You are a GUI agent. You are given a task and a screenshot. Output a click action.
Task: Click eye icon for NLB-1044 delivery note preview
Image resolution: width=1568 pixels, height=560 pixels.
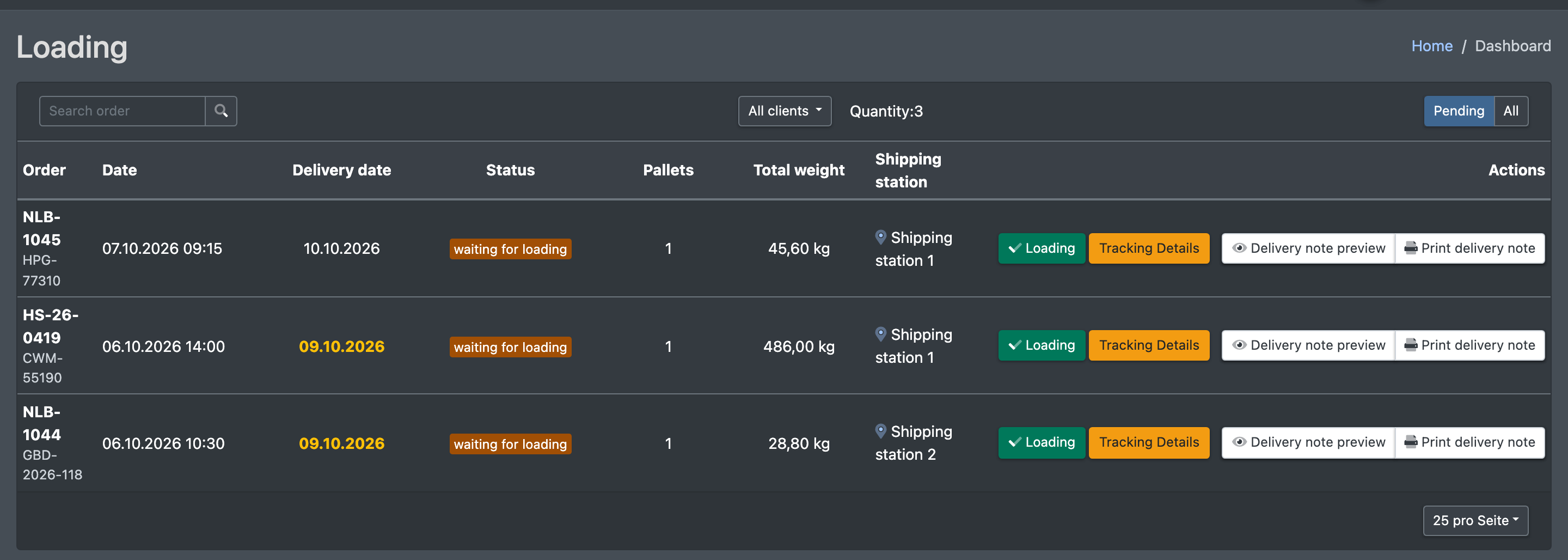pos(1239,442)
